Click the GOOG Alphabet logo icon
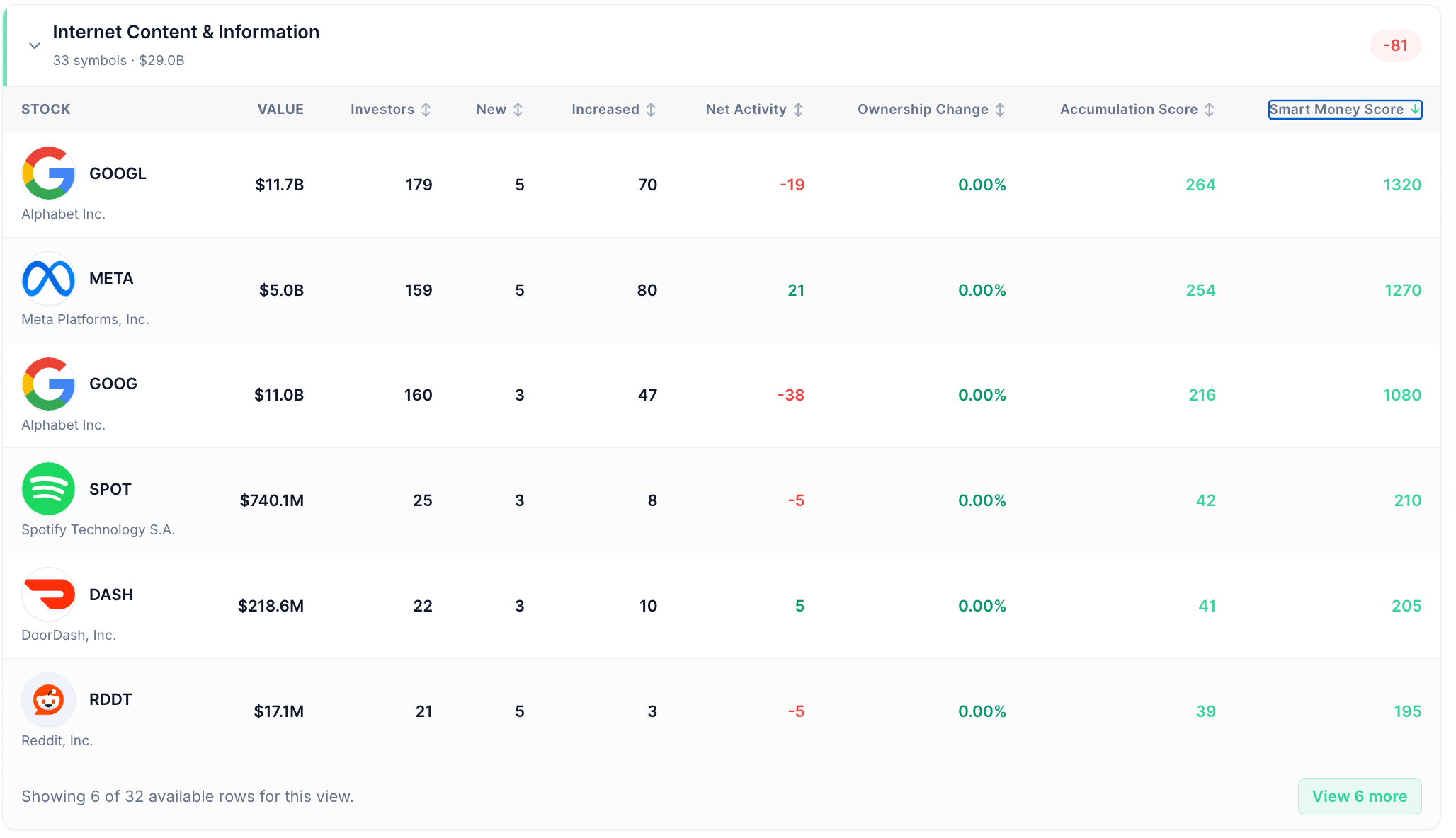The height and width of the screenshot is (838, 1456). pyautogui.click(x=48, y=384)
